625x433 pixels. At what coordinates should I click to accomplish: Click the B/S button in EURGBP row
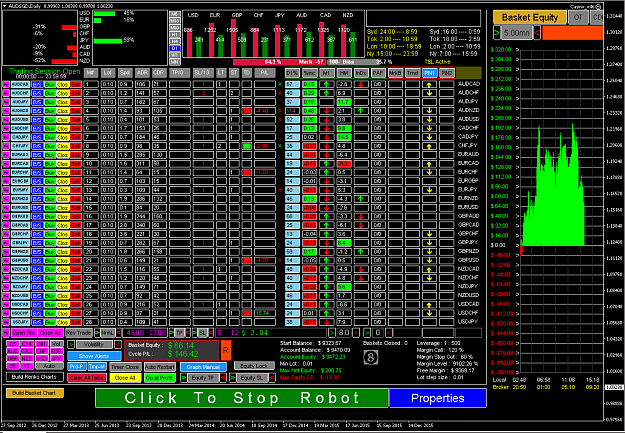[37, 181]
